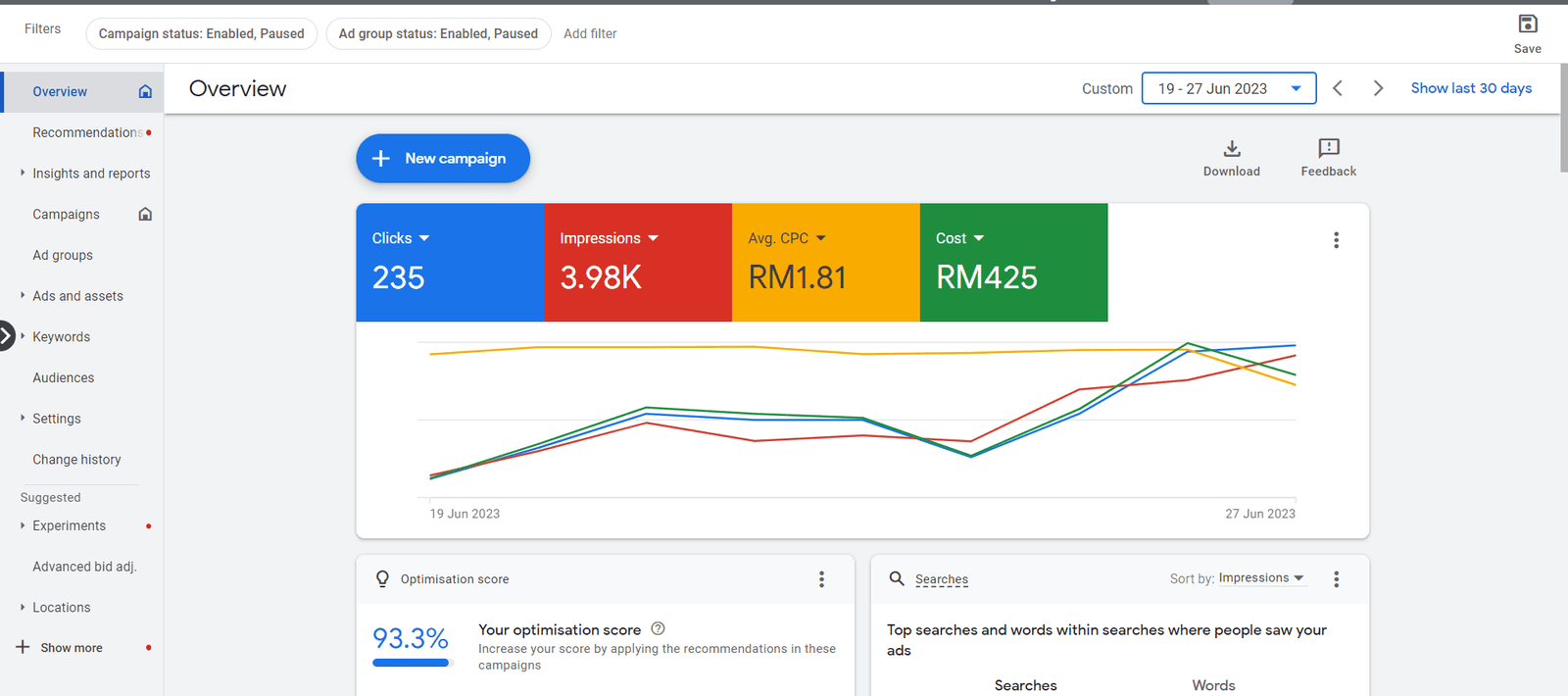Go to next date range arrow
The height and width of the screenshot is (696, 1568).
click(1378, 88)
